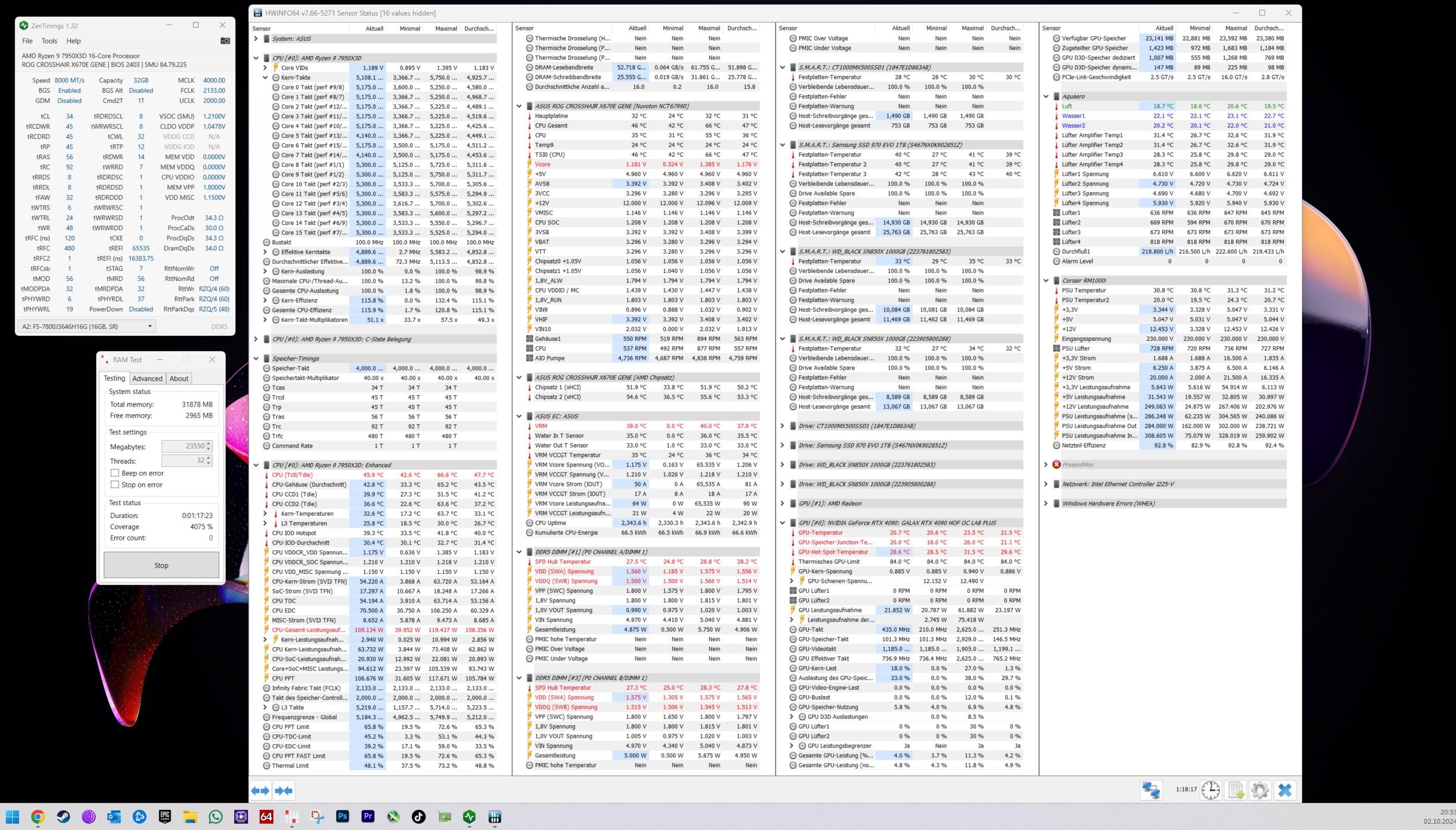
Task: Expand the Kern-Temperaturen row
Action: 265,514
